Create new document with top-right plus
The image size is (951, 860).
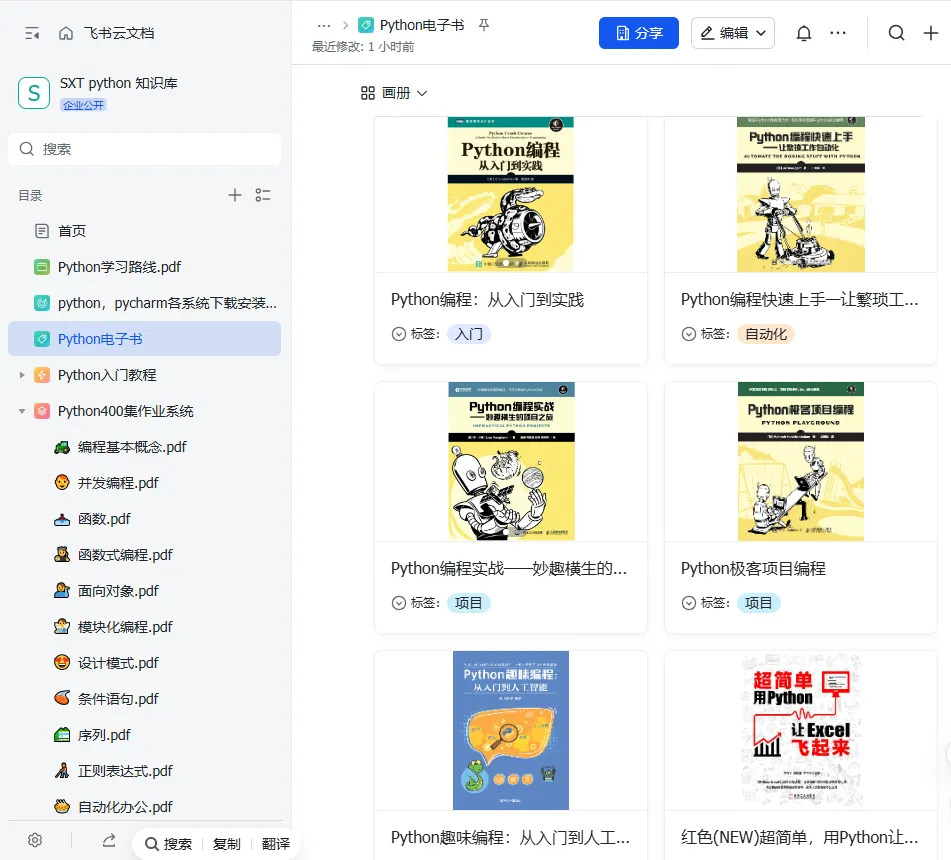930,33
